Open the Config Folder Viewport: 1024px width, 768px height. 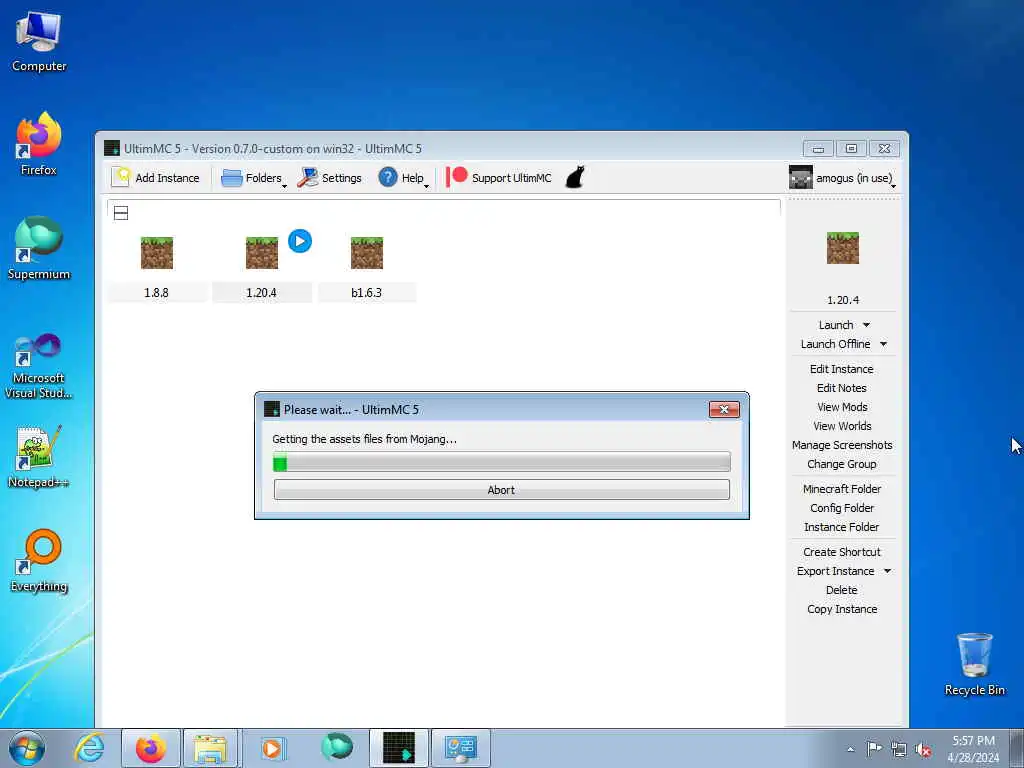point(842,507)
